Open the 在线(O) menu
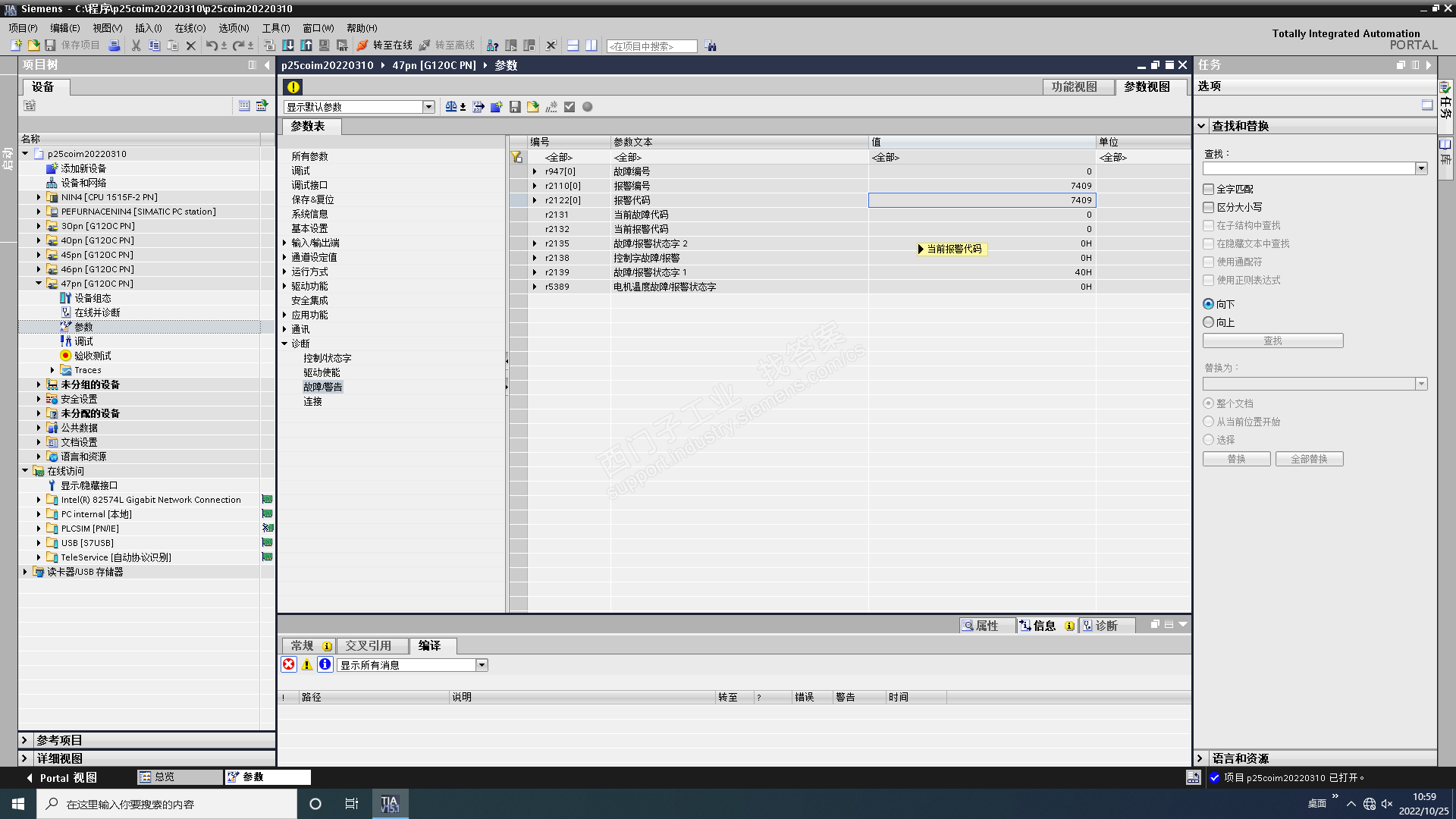1456x819 pixels. (x=190, y=28)
